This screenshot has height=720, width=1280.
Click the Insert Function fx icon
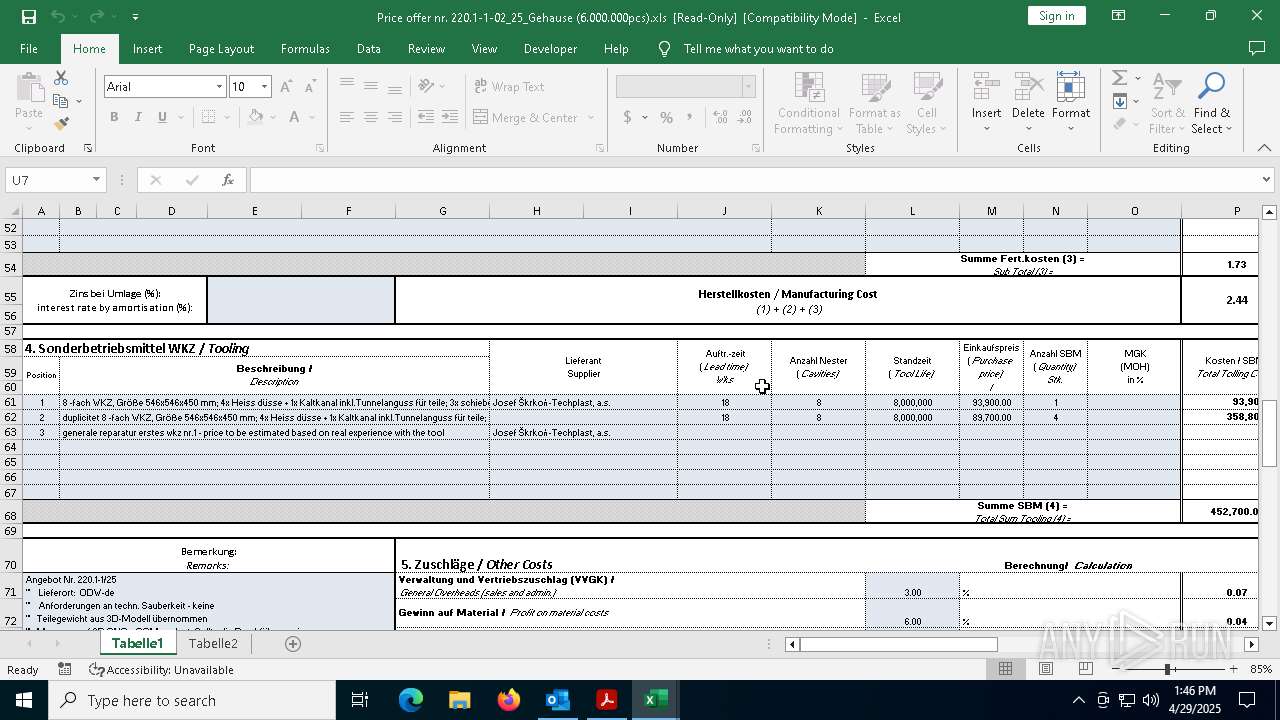click(x=228, y=180)
